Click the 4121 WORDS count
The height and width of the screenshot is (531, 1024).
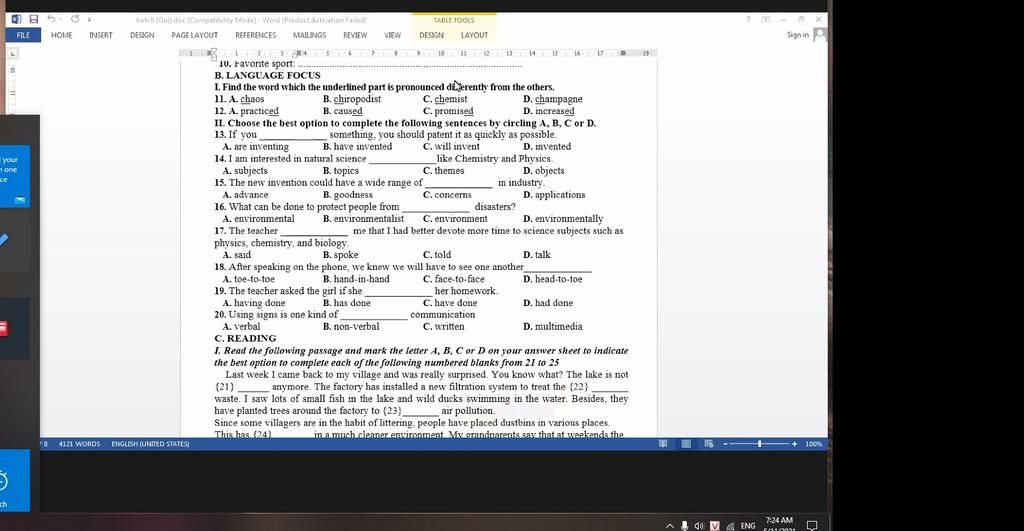[x=79, y=443]
